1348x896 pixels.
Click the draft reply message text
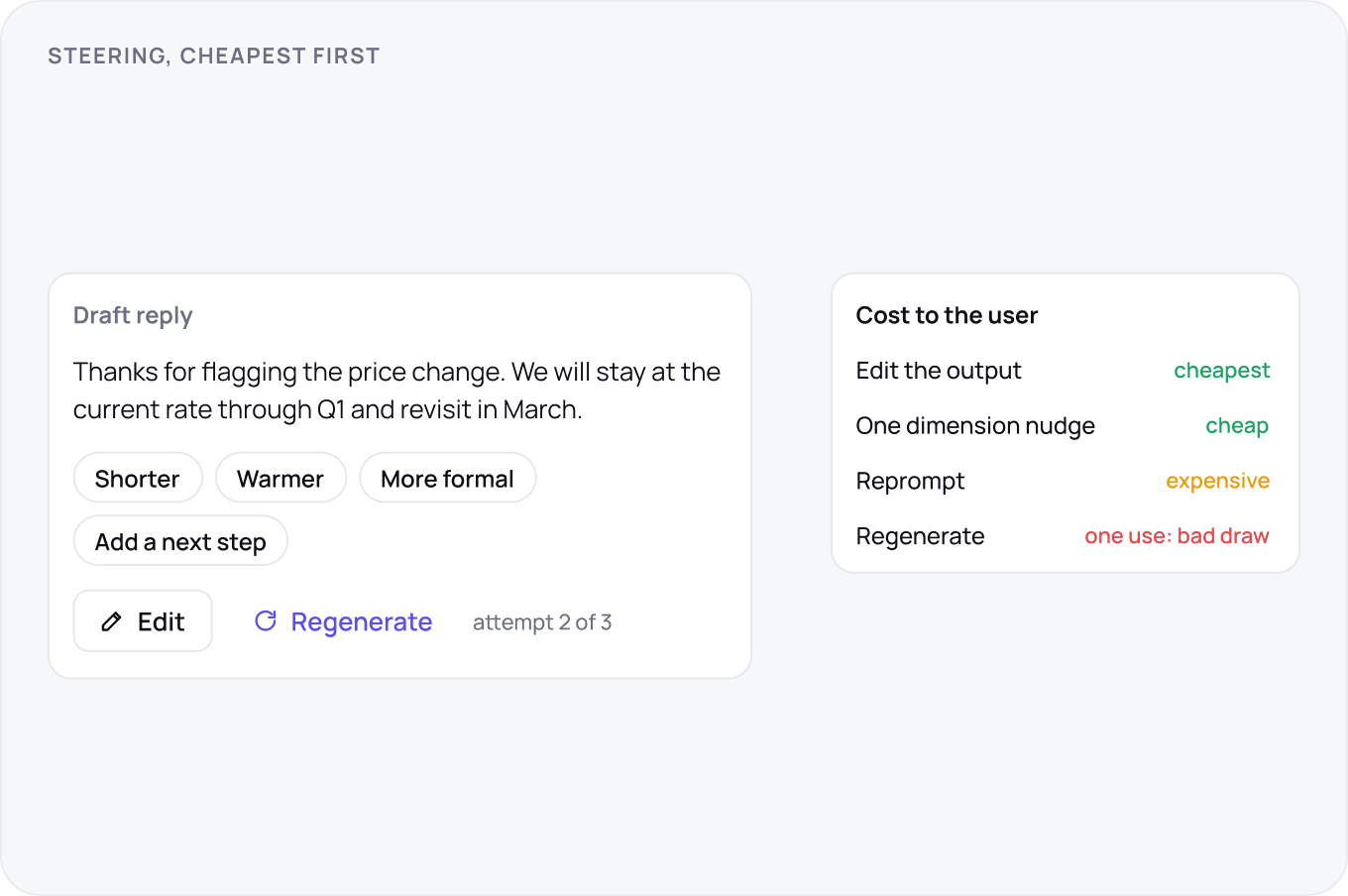coord(396,391)
